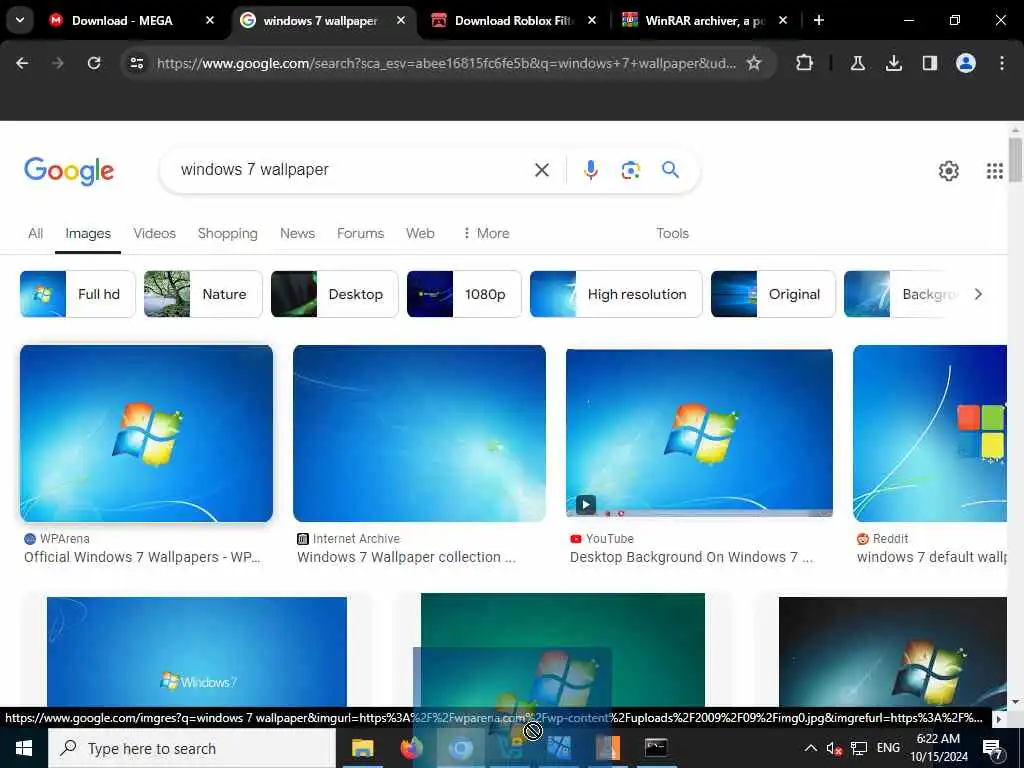Image resolution: width=1024 pixels, height=768 pixels.
Task: Switch to the Videos results tab
Action: [154, 233]
